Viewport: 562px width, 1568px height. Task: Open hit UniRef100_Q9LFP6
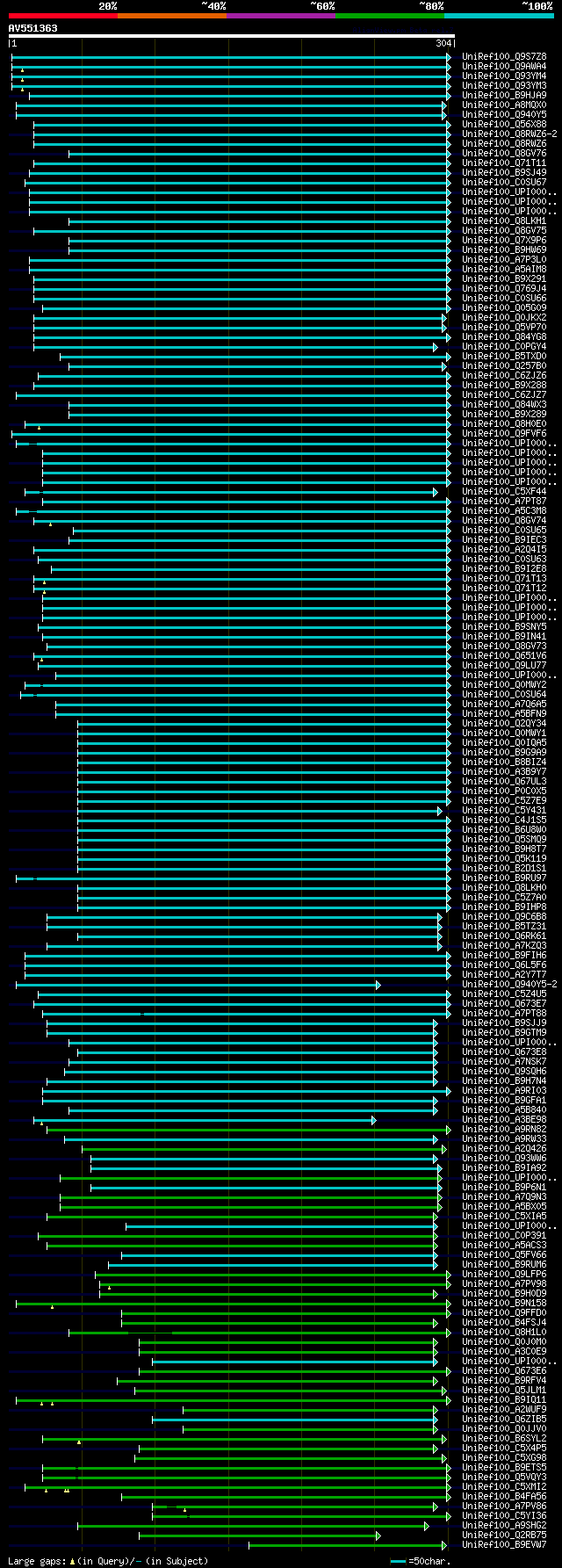tap(504, 1274)
